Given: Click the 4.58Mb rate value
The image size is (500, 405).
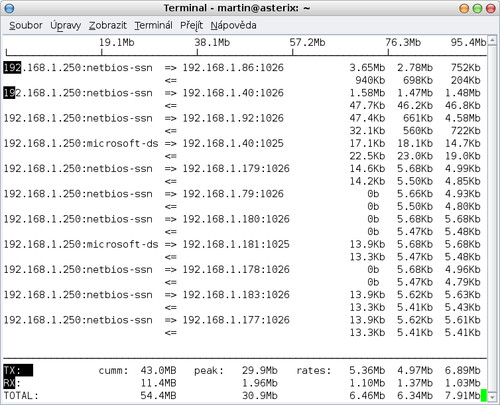Looking at the screenshot, I should [463, 118].
